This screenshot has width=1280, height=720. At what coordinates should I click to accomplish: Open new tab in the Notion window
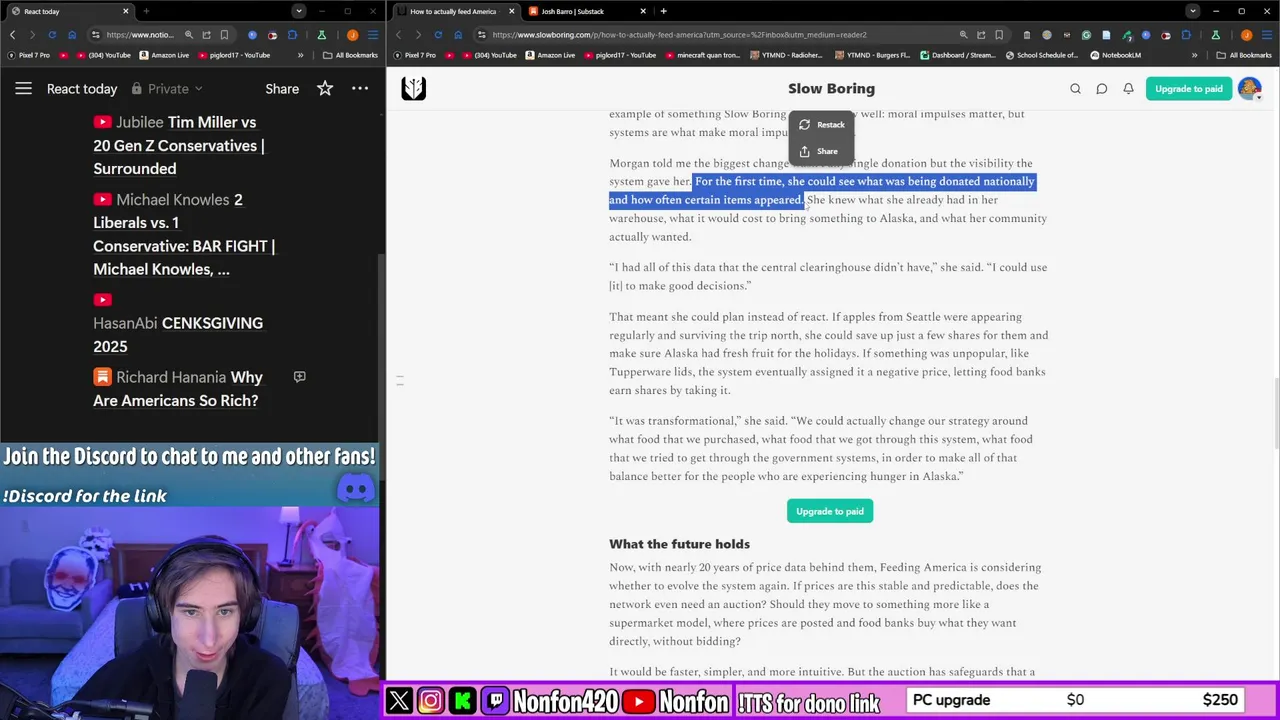pyautogui.click(x=146, y=11)
